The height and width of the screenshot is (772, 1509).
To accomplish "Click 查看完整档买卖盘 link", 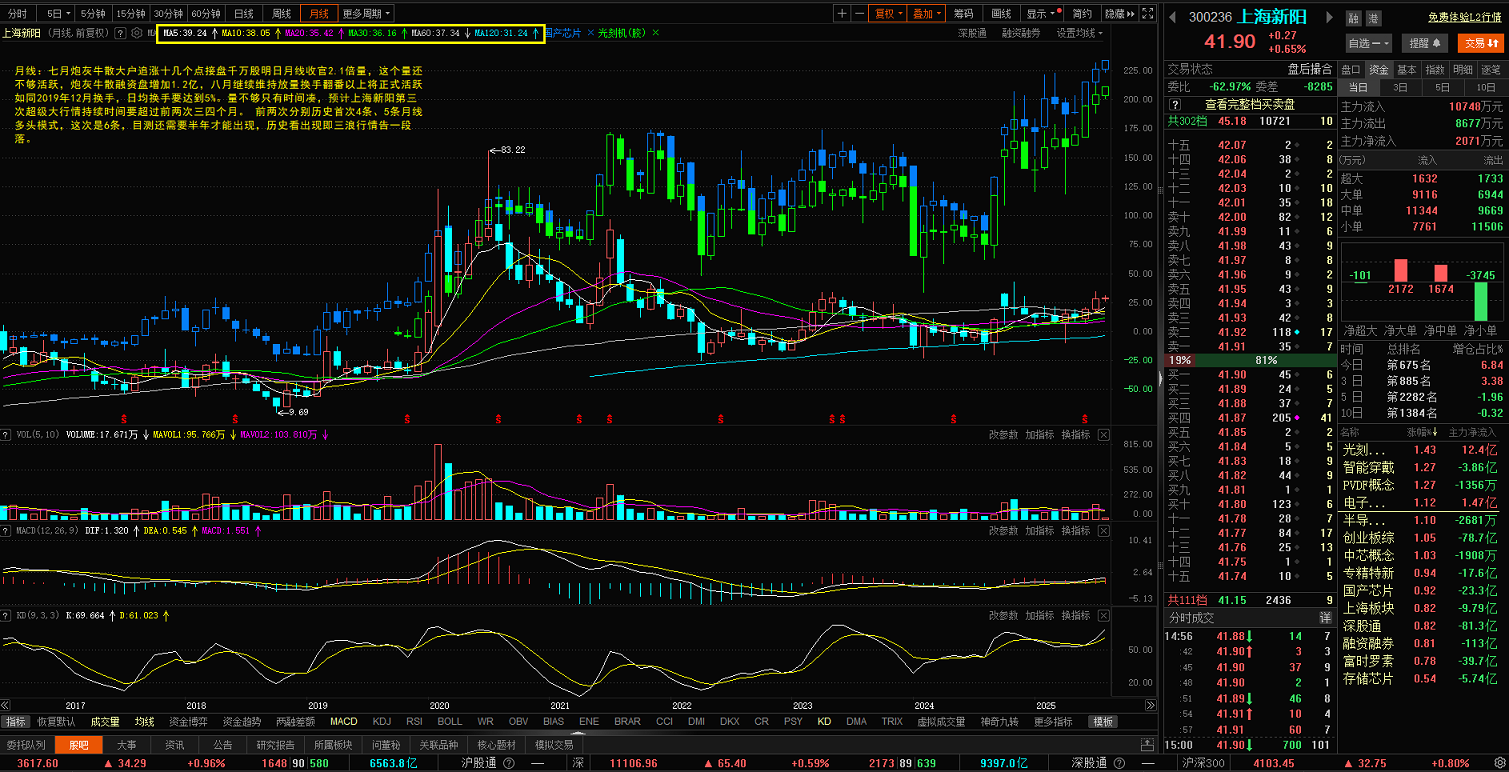I will coord(1249,104).
